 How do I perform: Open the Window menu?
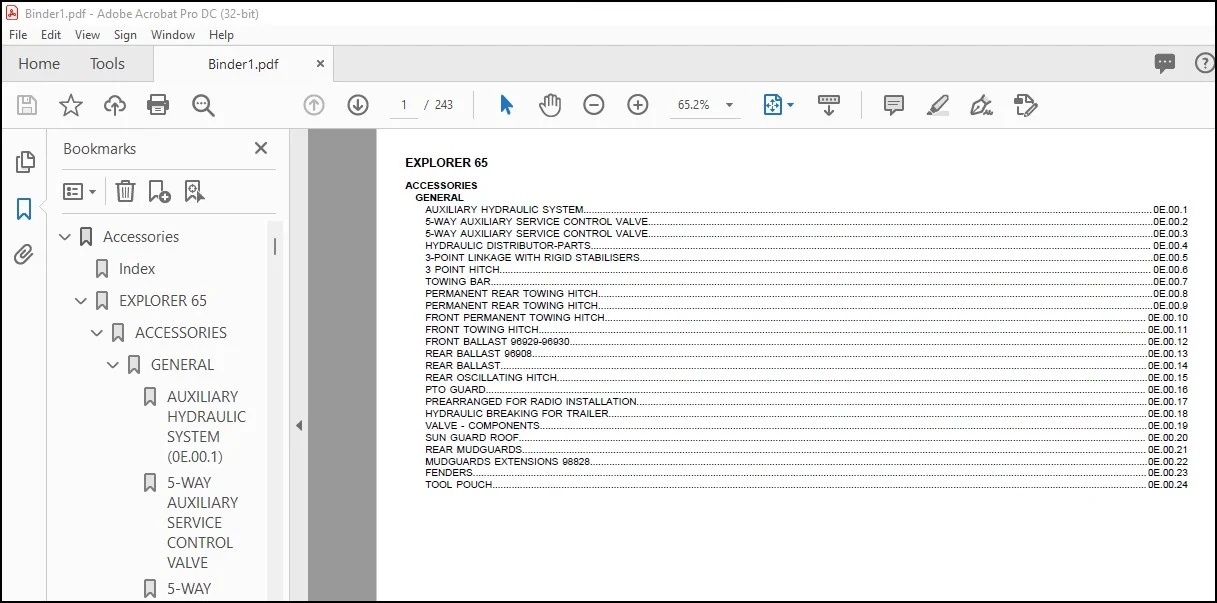pos(173,34)
